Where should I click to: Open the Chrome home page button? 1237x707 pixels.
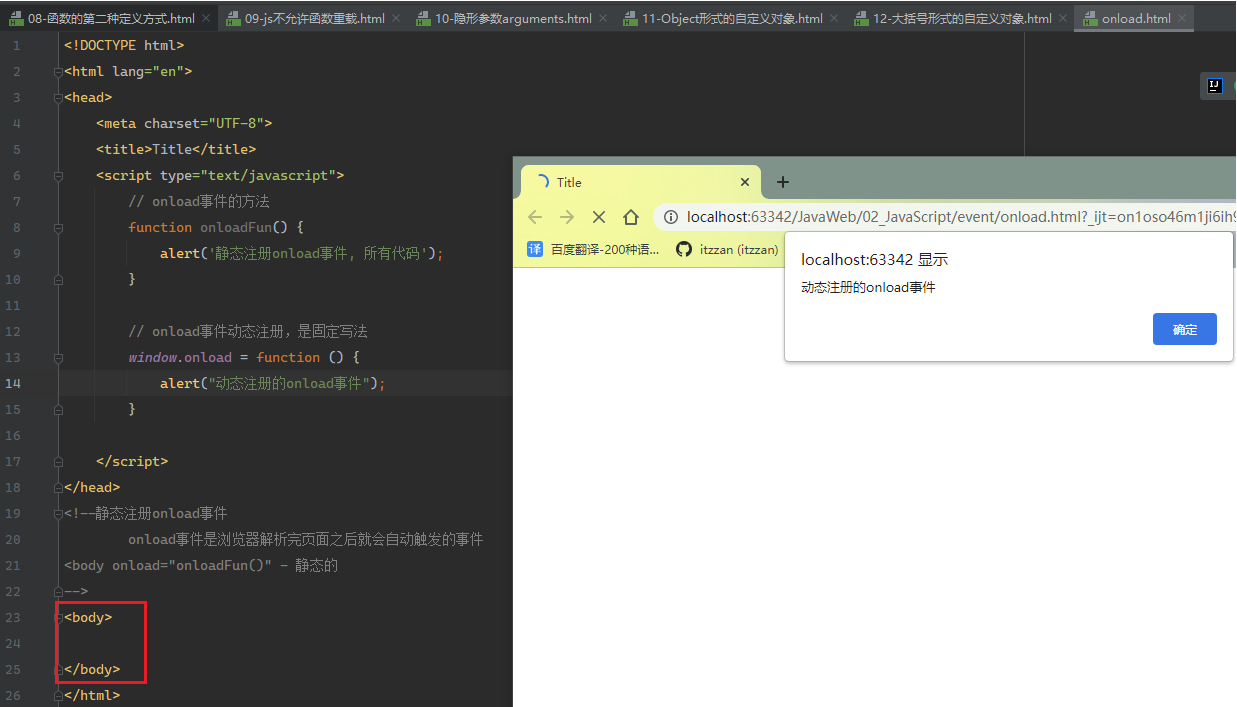click(x=631, y=217)
